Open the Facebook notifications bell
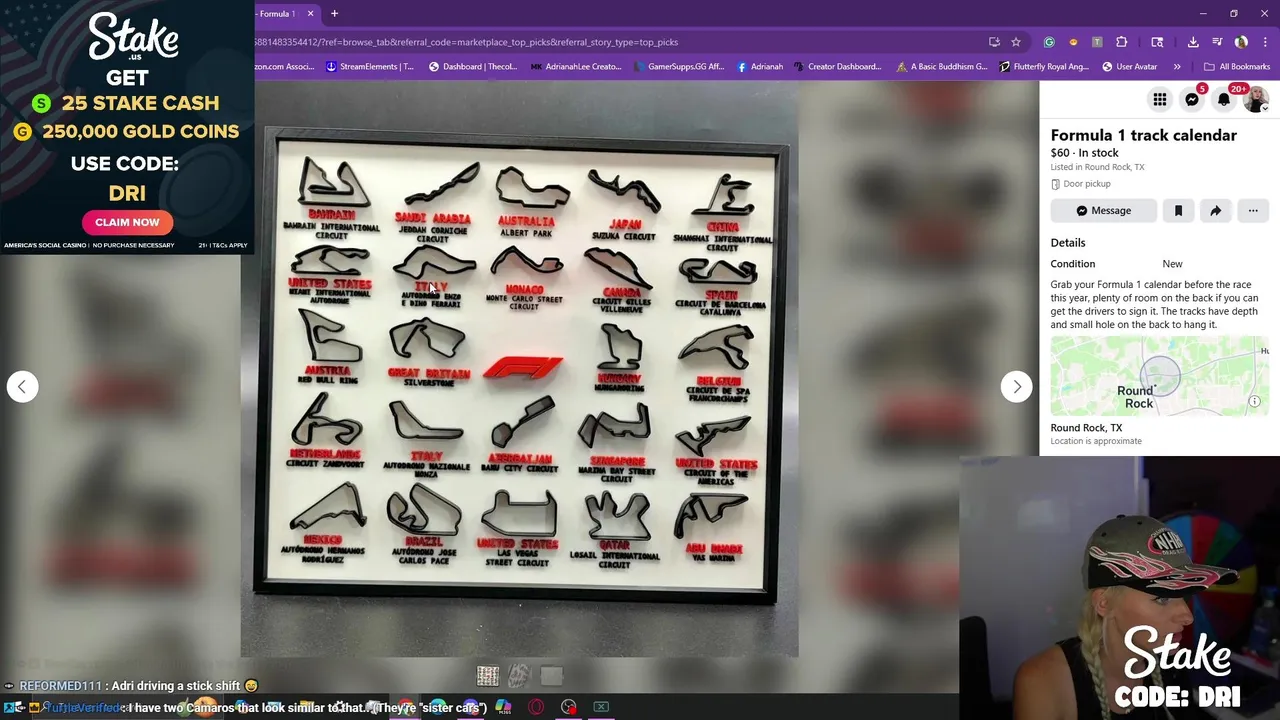The image size is (1280, 720). 1224,99
